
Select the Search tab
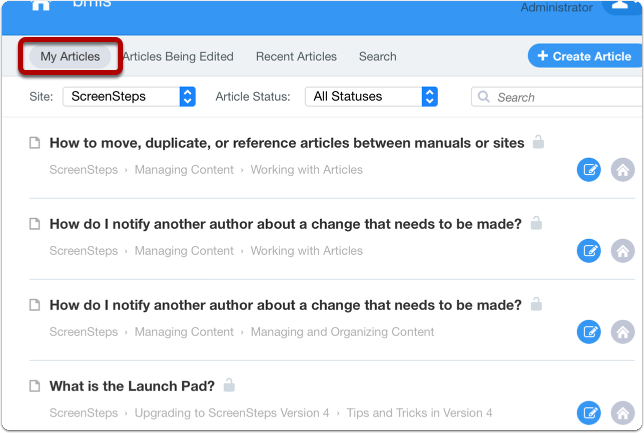click(377, 56)
